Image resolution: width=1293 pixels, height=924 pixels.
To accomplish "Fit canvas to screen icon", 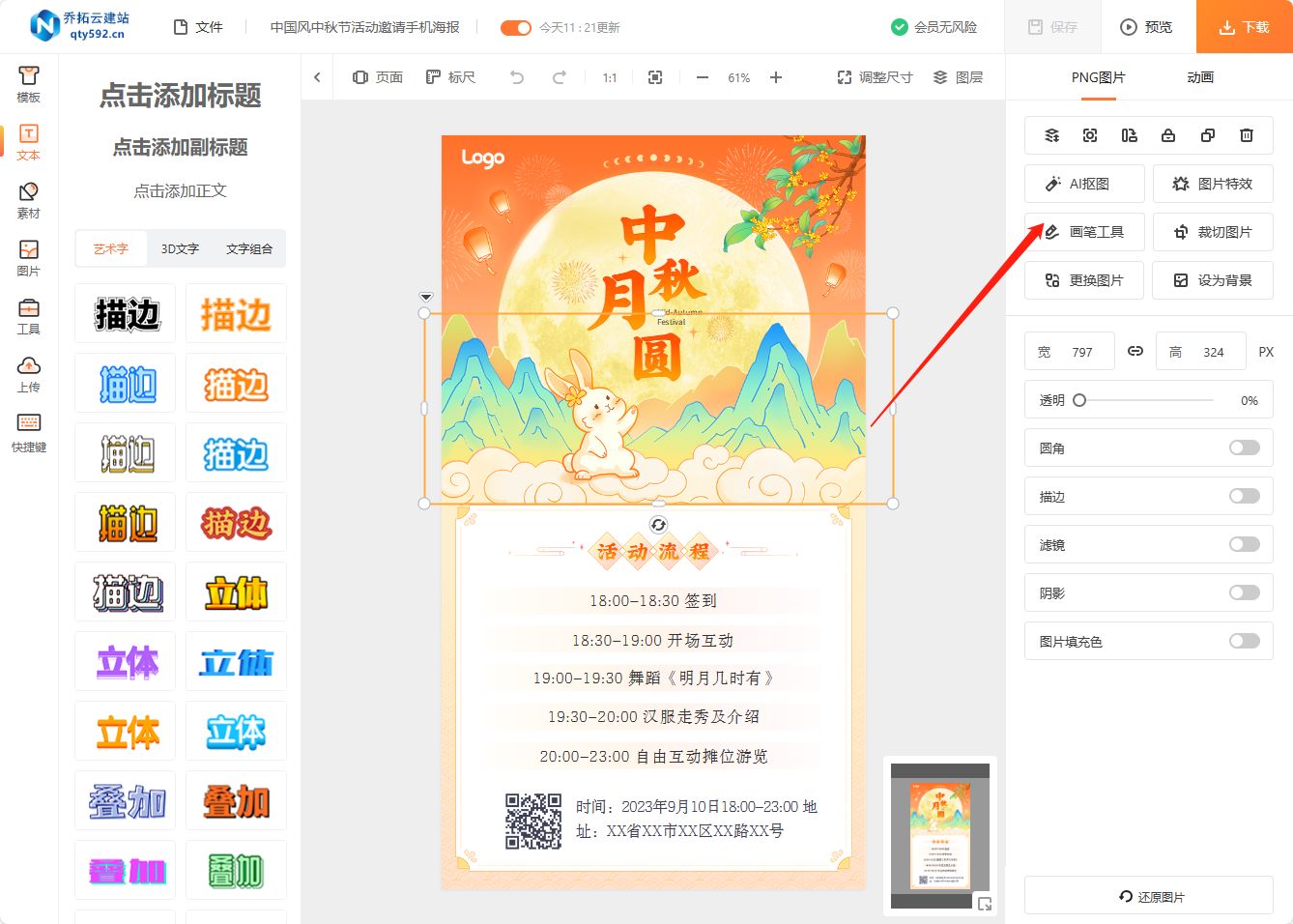I will pyautogui.click(x=655, y=77).
